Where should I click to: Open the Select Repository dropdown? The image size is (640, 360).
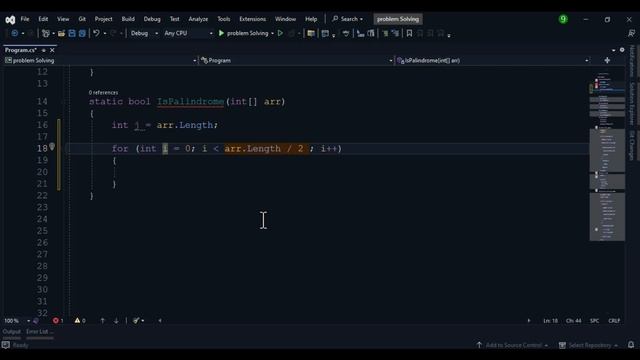pyautogui.click(x=588, y=345)
